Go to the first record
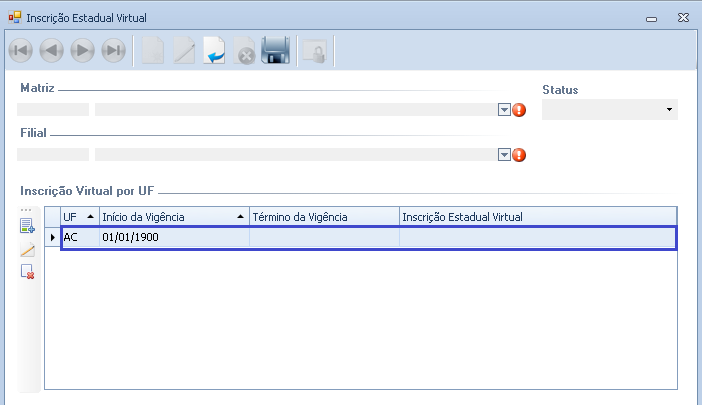Screen dimensions: 702x405 point(21,51)
